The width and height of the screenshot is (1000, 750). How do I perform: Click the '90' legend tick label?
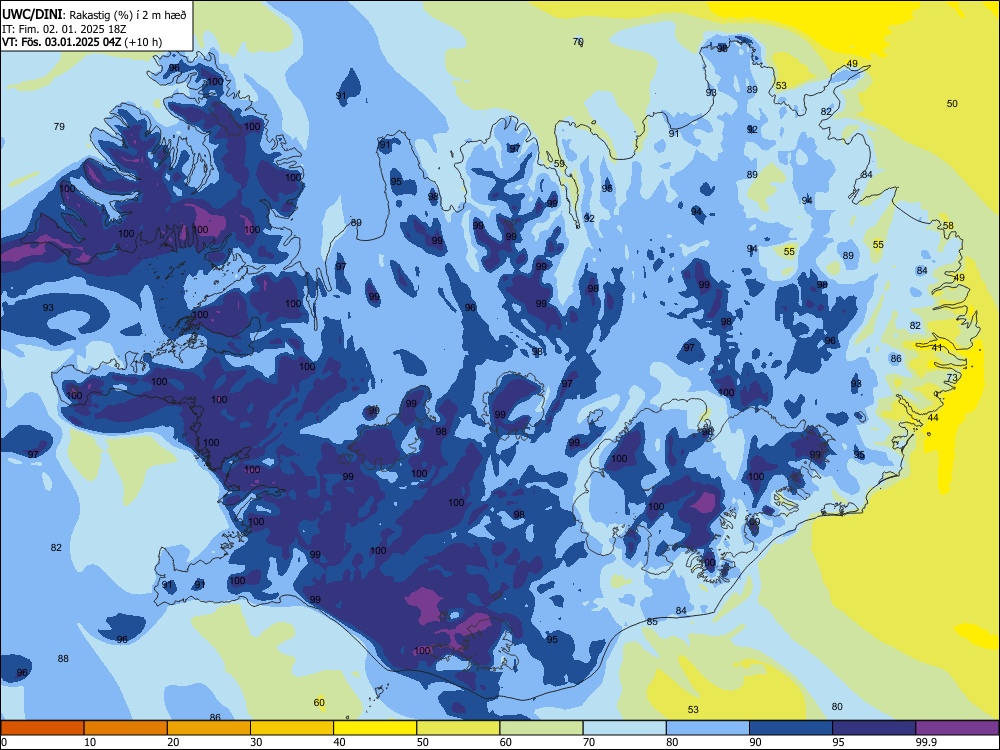point(756,742)
